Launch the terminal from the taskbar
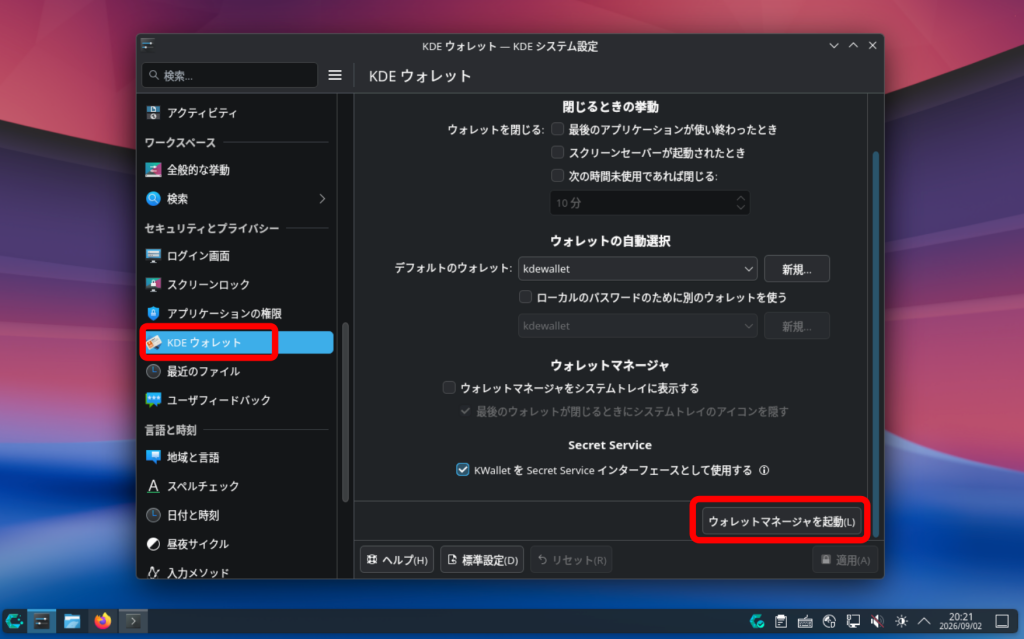This screenshot has height=639, width=1024. (x=133, y=621)
